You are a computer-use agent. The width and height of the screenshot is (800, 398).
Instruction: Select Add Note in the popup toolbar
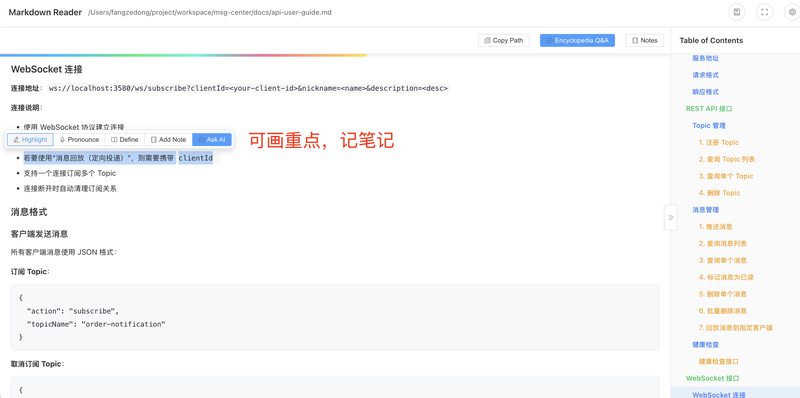click(168, 139)
